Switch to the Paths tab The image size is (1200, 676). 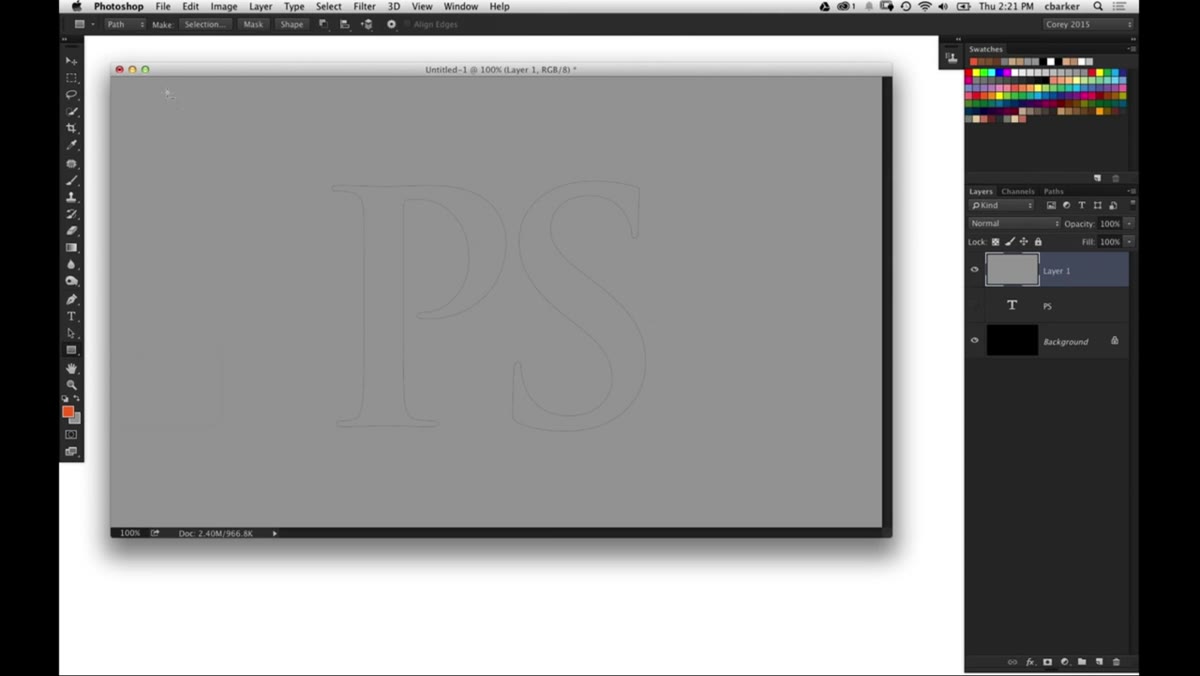[1054, 191]
